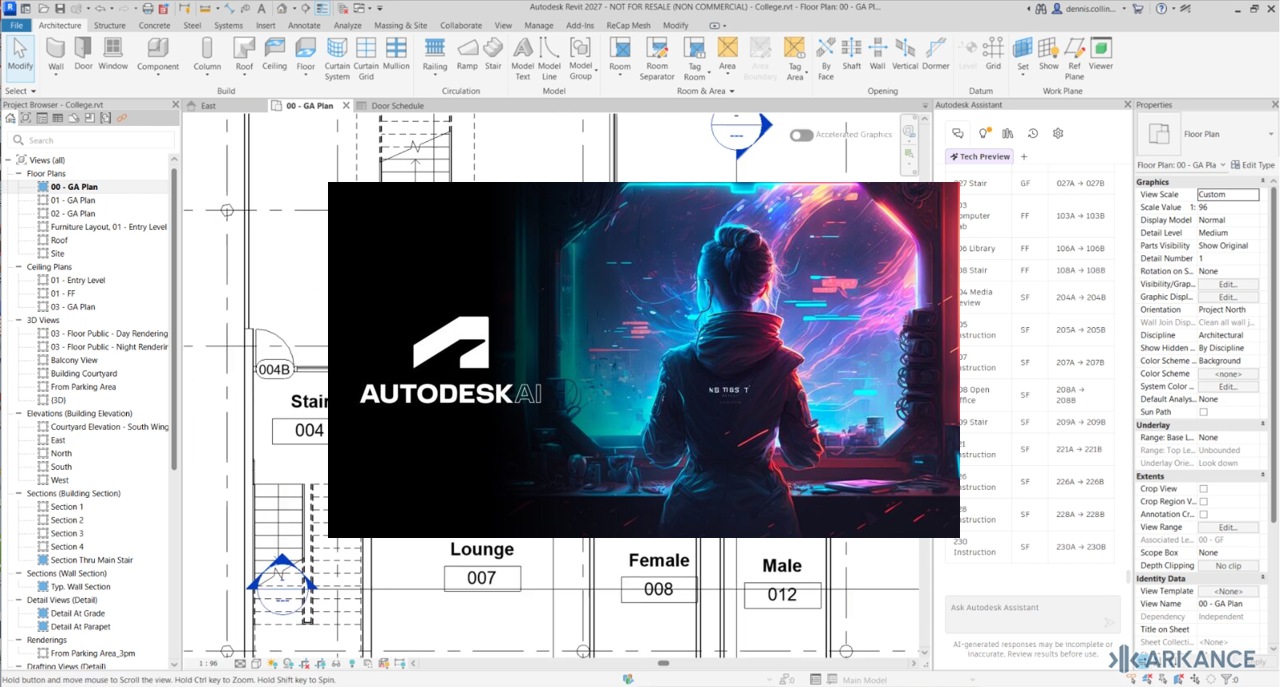Select the Railing tool
1280x687 pixels.
pyautogui.click(x=435, y=54)
